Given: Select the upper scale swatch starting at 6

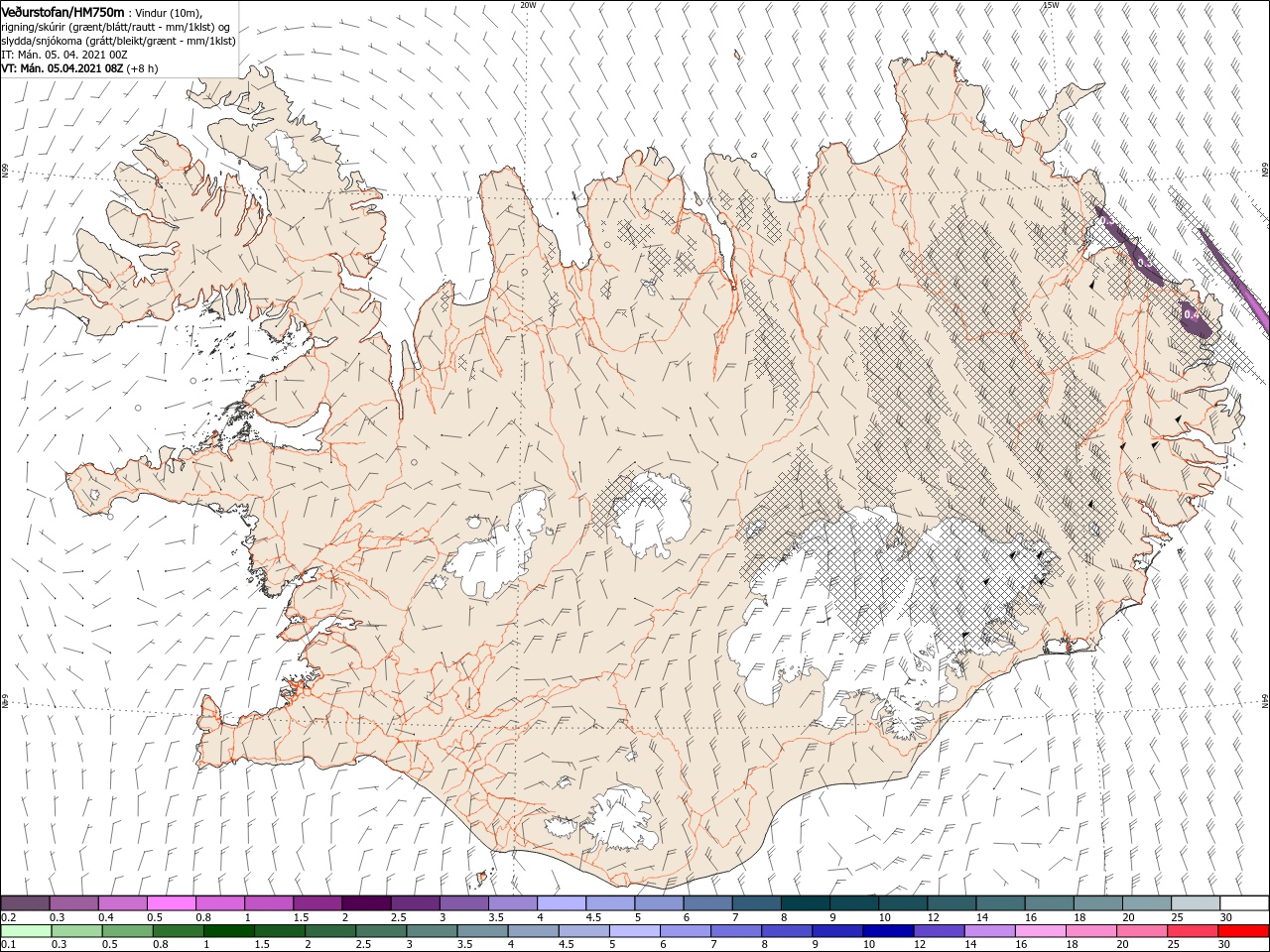Looking at the screenshot, I should (x=706, y=903).
